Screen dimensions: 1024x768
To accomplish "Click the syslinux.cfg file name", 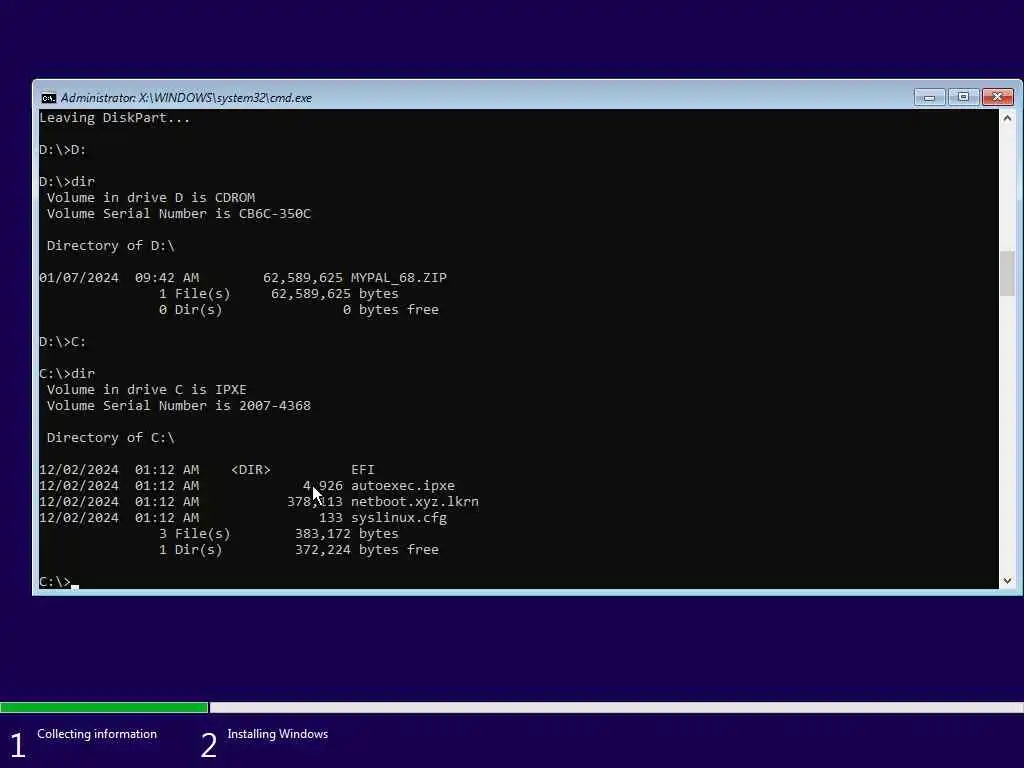I will coord(399,517).
